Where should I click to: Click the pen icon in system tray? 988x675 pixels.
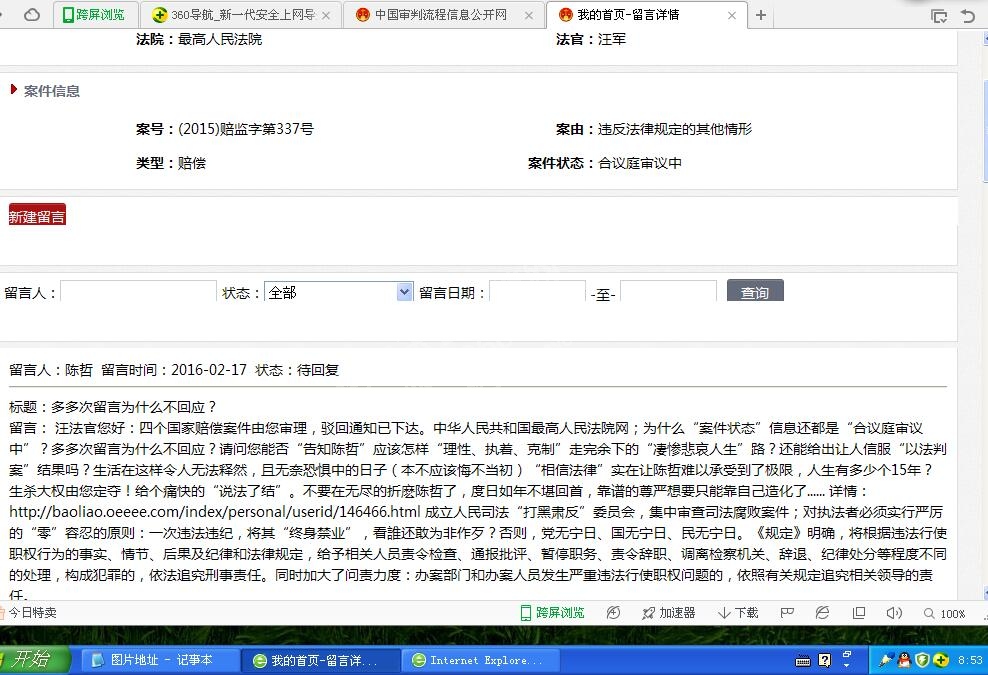click(x=886, y=660)
